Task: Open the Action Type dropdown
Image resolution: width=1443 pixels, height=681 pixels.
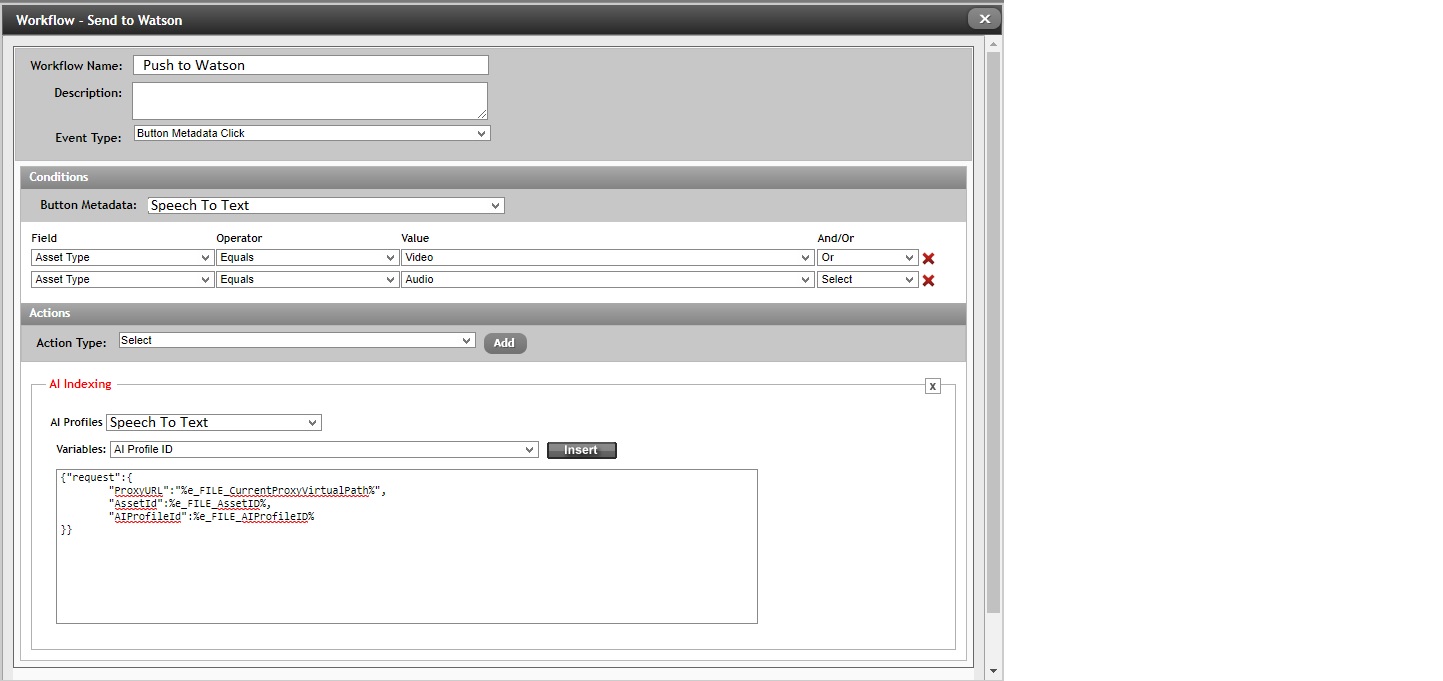Action: click(x=296, y=341)
